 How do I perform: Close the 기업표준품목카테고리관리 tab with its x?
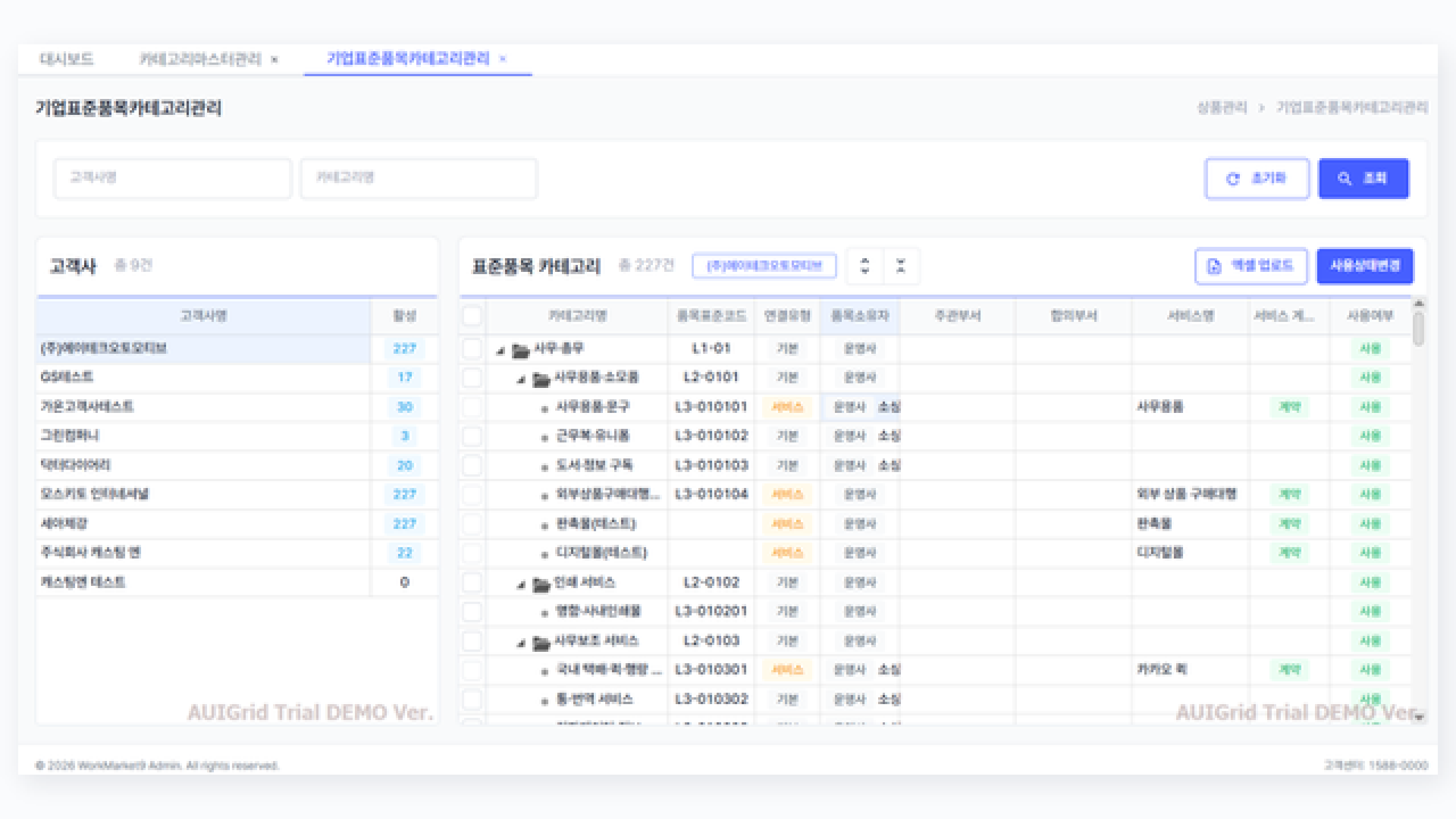[503, 59]
